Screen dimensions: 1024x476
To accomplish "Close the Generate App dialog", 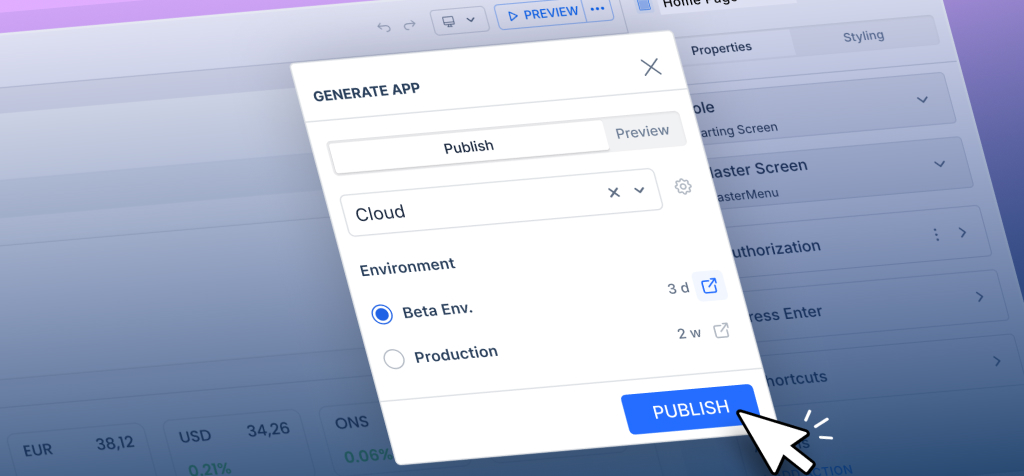I will coord(651,67).
